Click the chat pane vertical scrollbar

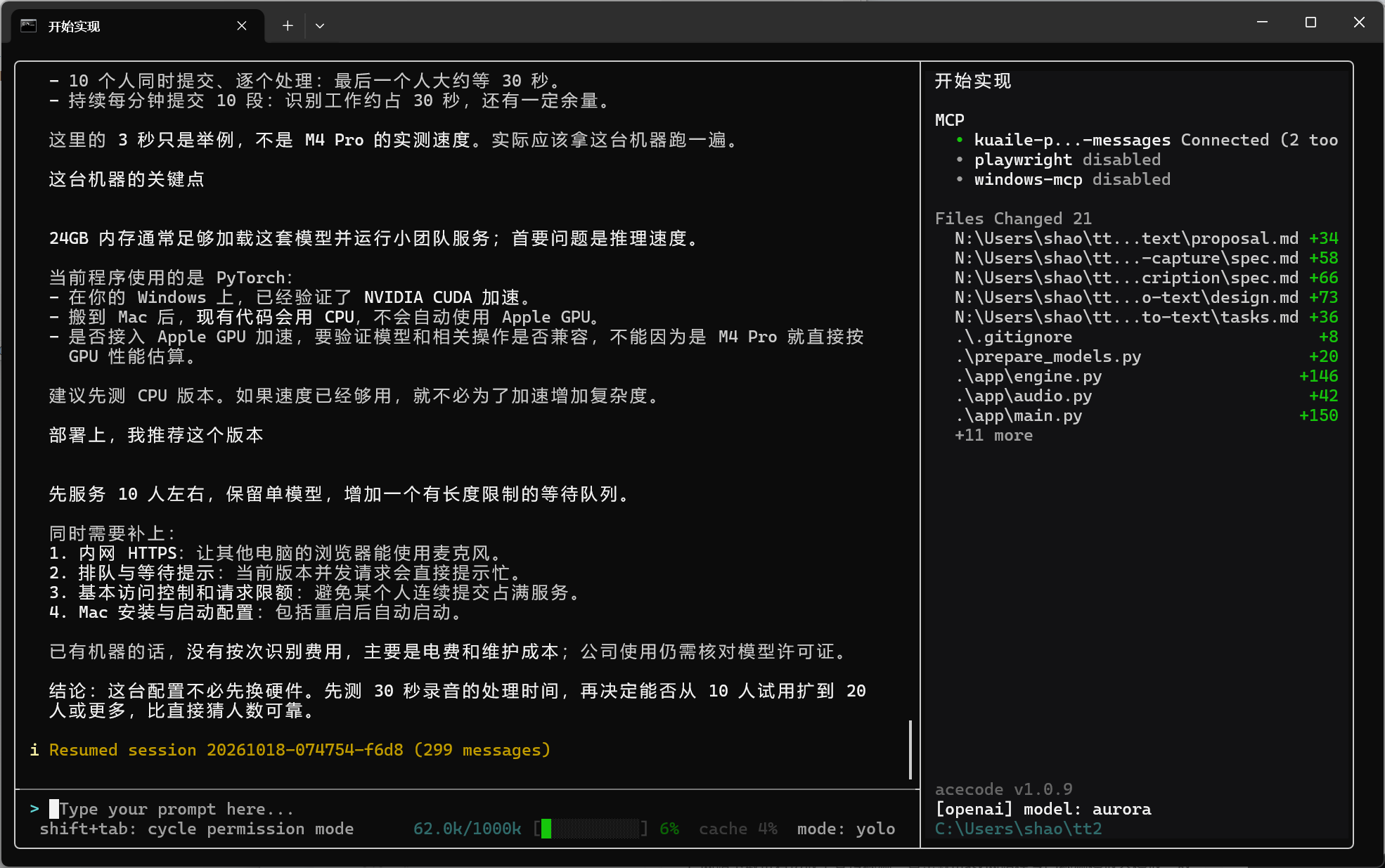910,749
